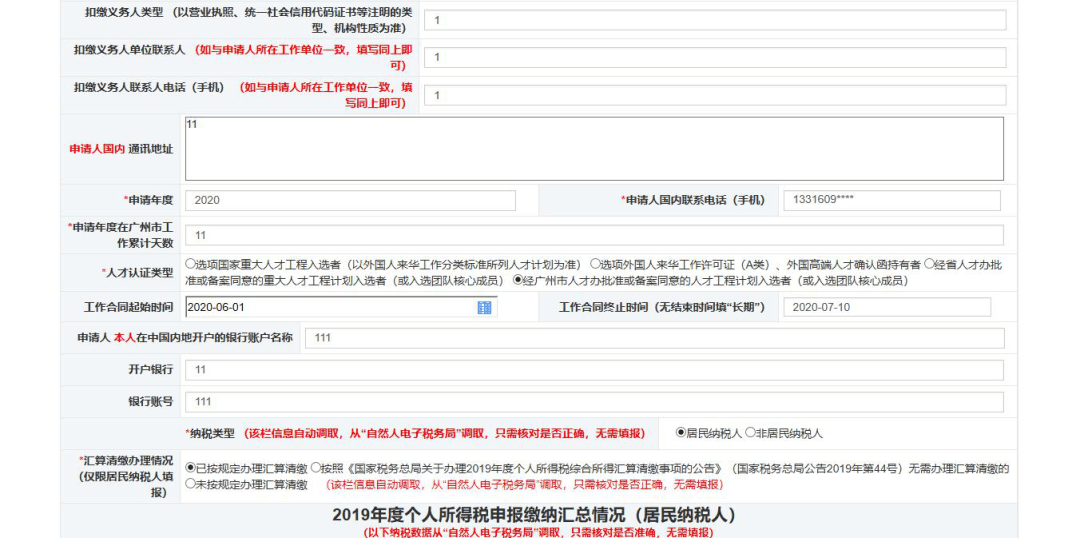The width and height of the screenshot is (1080, 538).
Task: Select the 居民纳税人 radio option
Action: click(681, 433)
